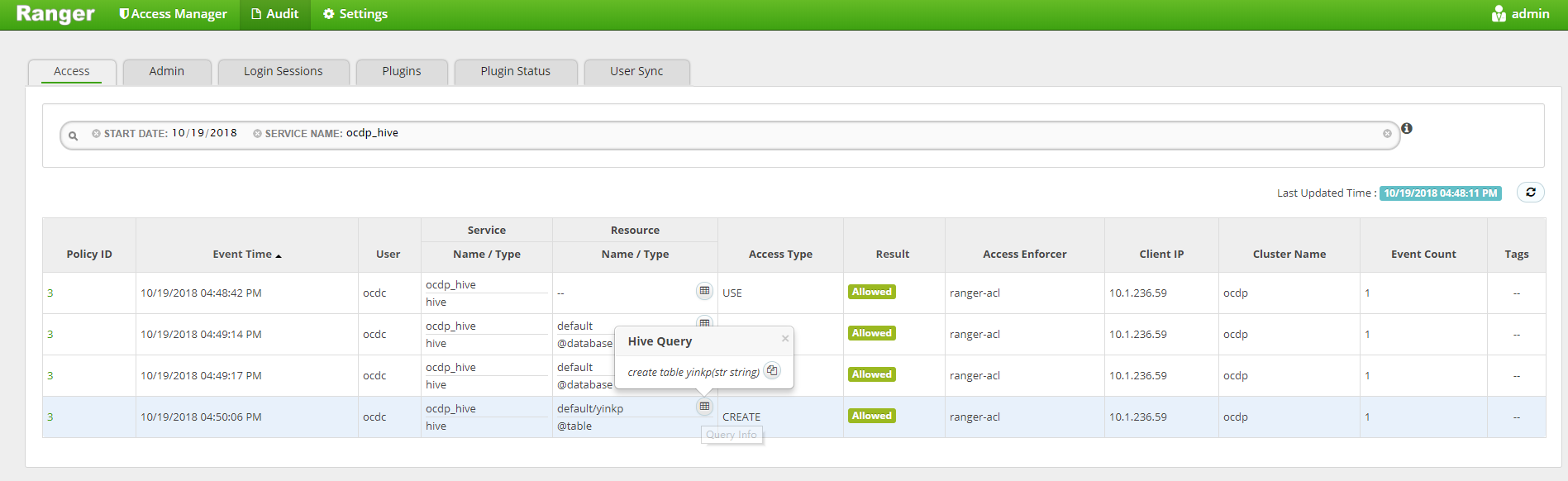The image size is (1568, 481).
Task: Open the Login Sessions tab
Action: point(284,71)
